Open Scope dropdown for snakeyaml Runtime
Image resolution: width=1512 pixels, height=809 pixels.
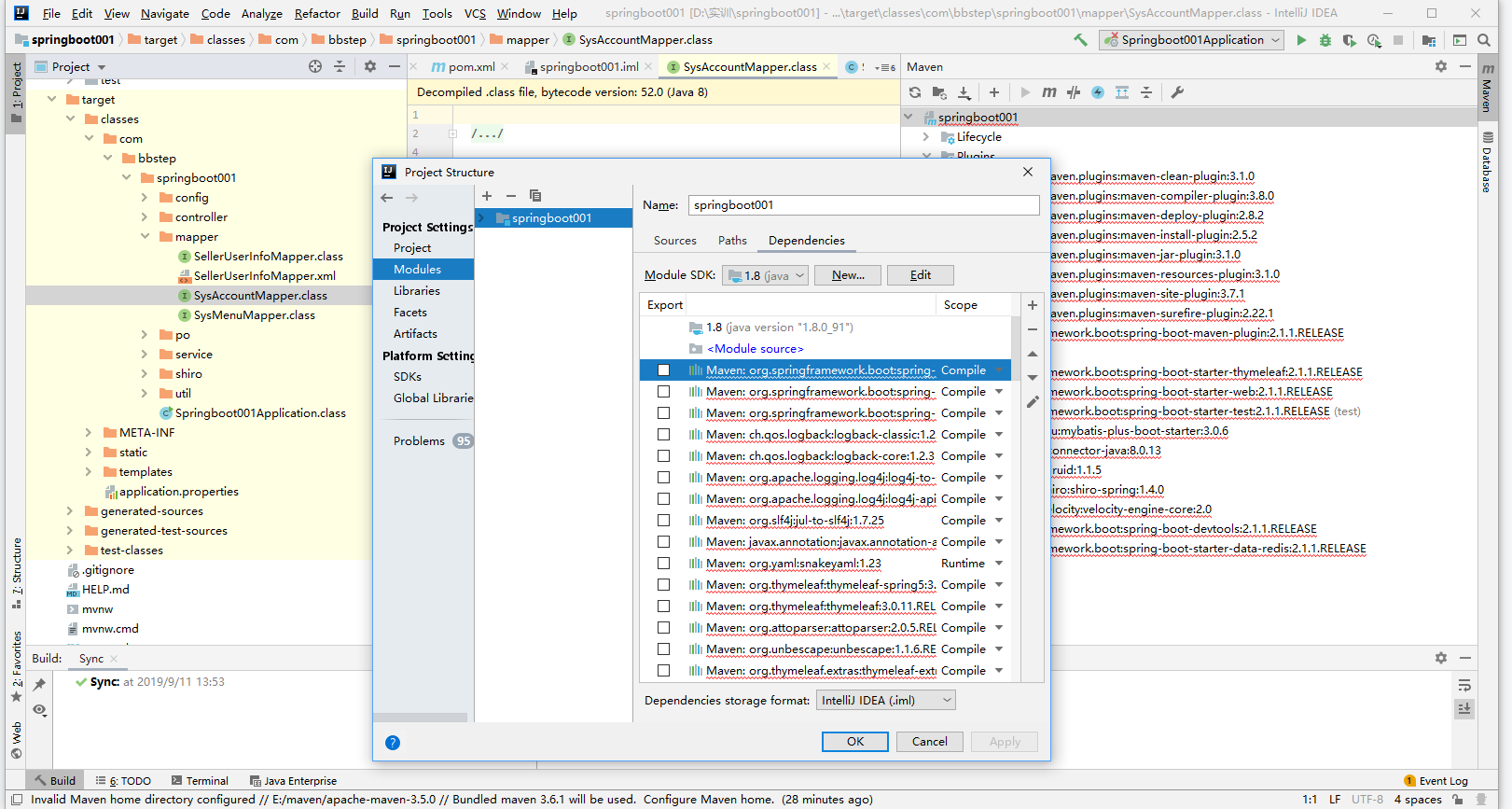pos(999,564)
